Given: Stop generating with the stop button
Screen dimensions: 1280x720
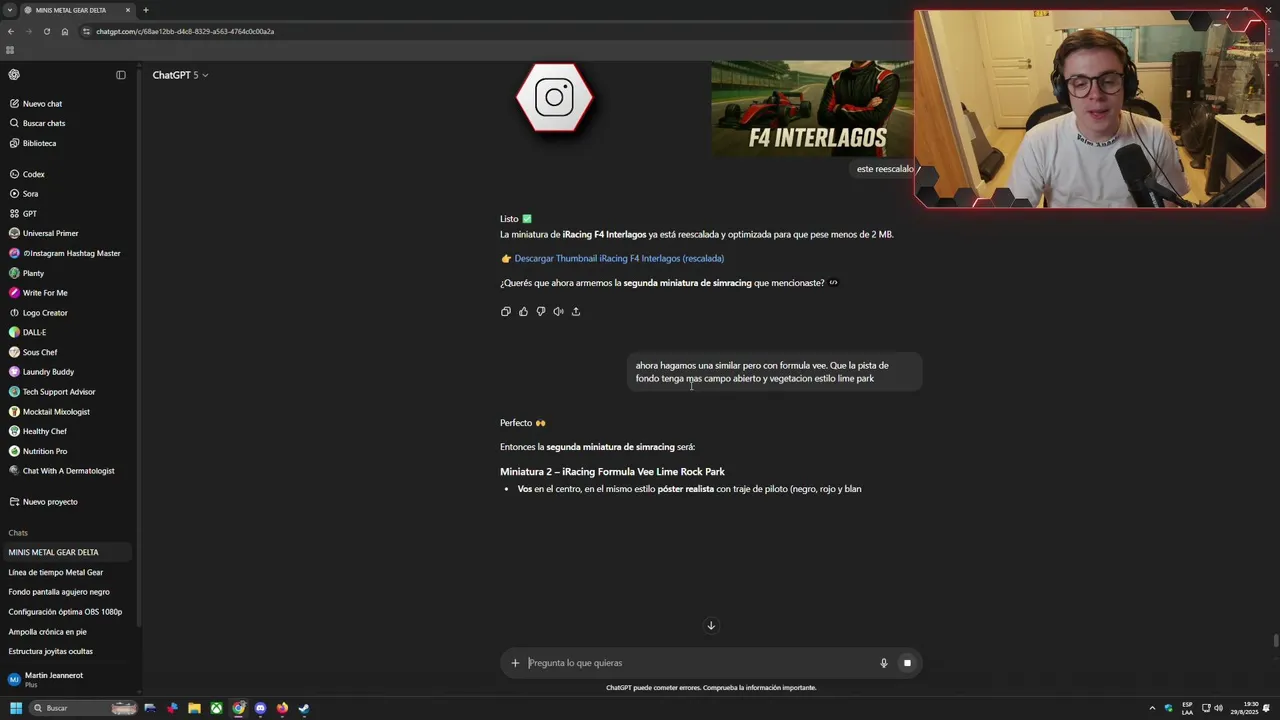Looking at the screenshot, I should tap(907, 663).
